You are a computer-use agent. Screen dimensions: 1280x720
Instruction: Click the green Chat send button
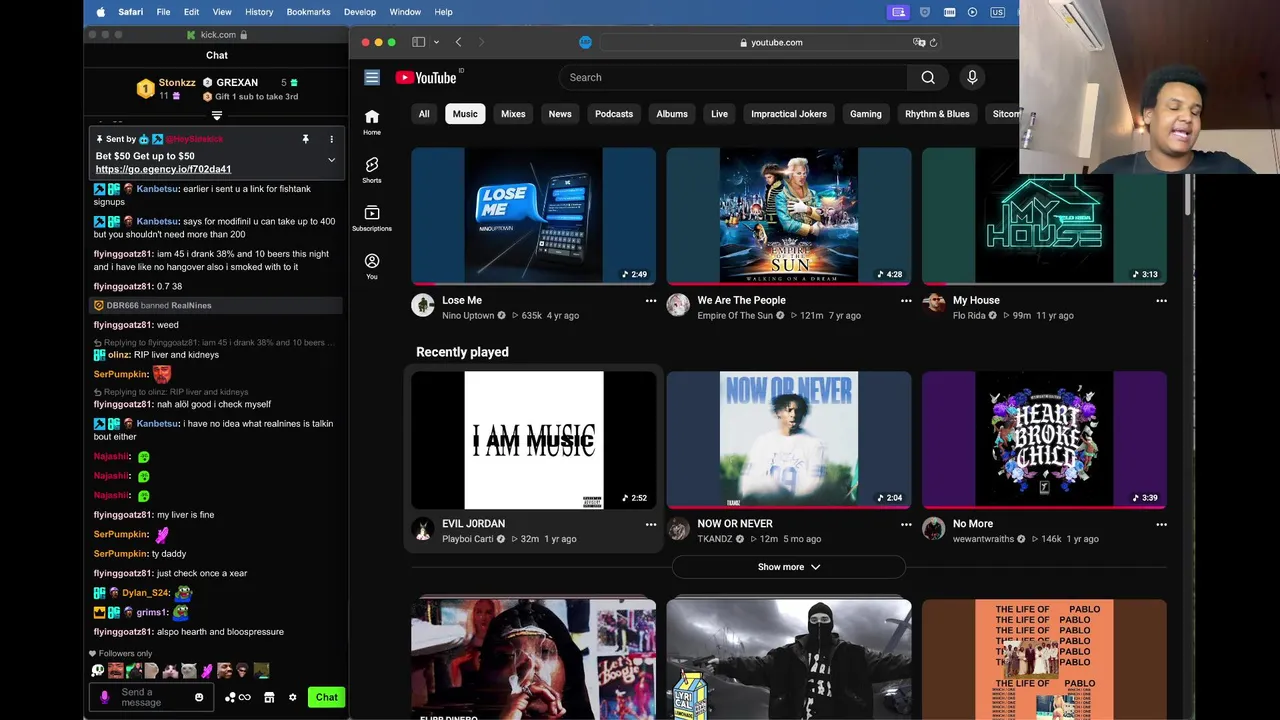coord(327,697)
